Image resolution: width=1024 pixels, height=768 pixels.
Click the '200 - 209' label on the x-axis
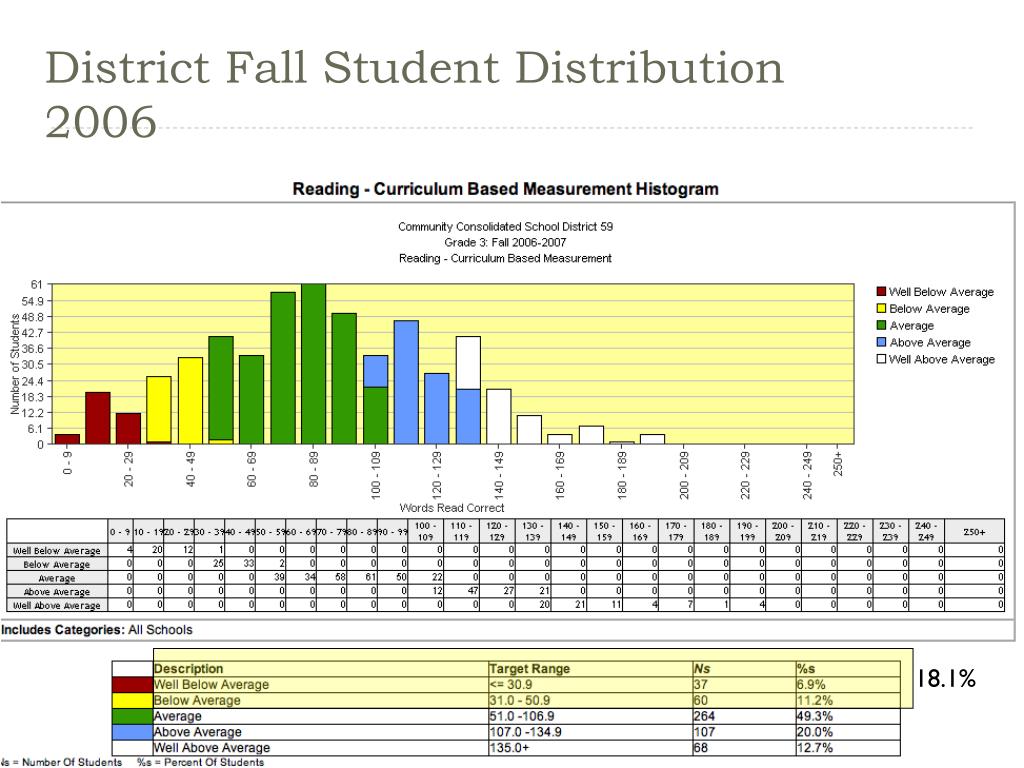tap(684, 475)
